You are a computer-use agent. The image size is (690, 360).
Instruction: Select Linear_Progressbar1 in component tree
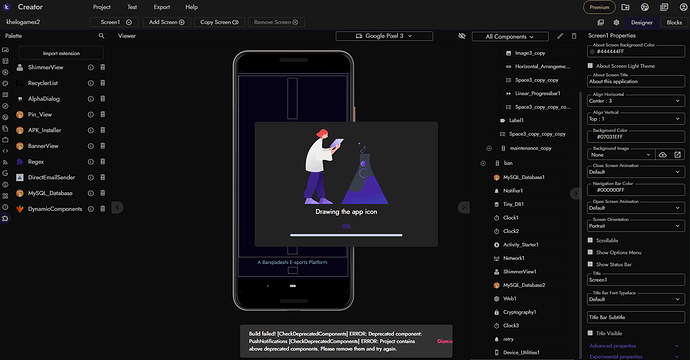pyautogui.click(x=537, y=93)
